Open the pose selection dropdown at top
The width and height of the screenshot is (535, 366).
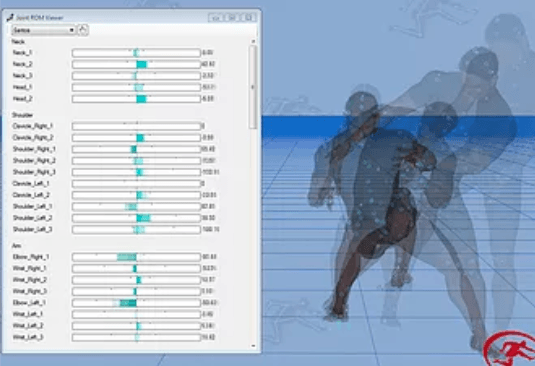(44, 30)
